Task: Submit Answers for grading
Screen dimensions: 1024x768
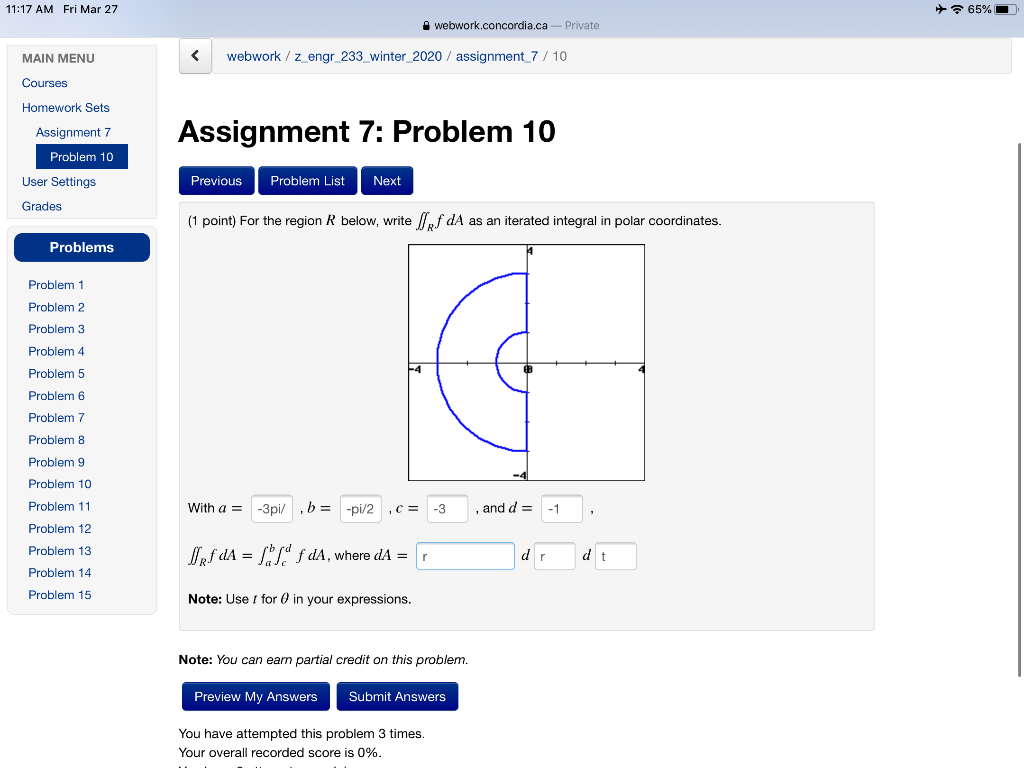Action: coord(397,696)
